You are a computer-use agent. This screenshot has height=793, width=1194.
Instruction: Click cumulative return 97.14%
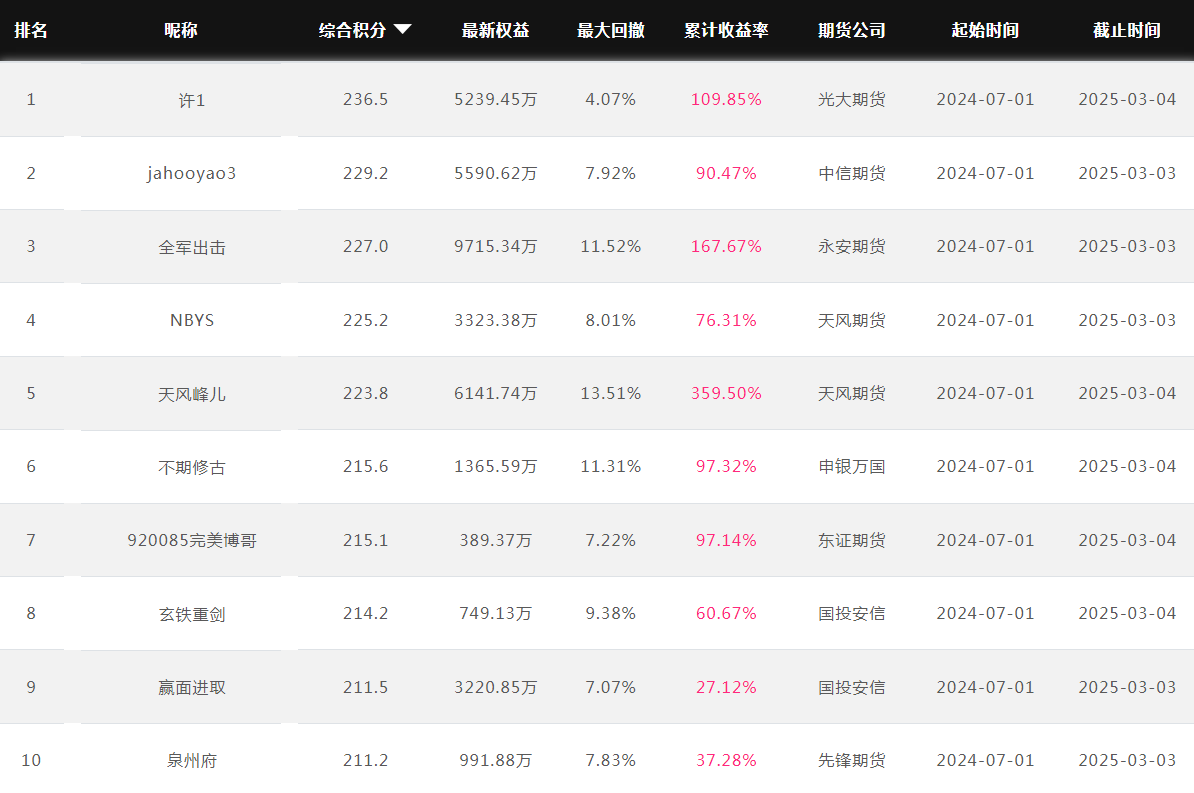click(x=726, y=540)
